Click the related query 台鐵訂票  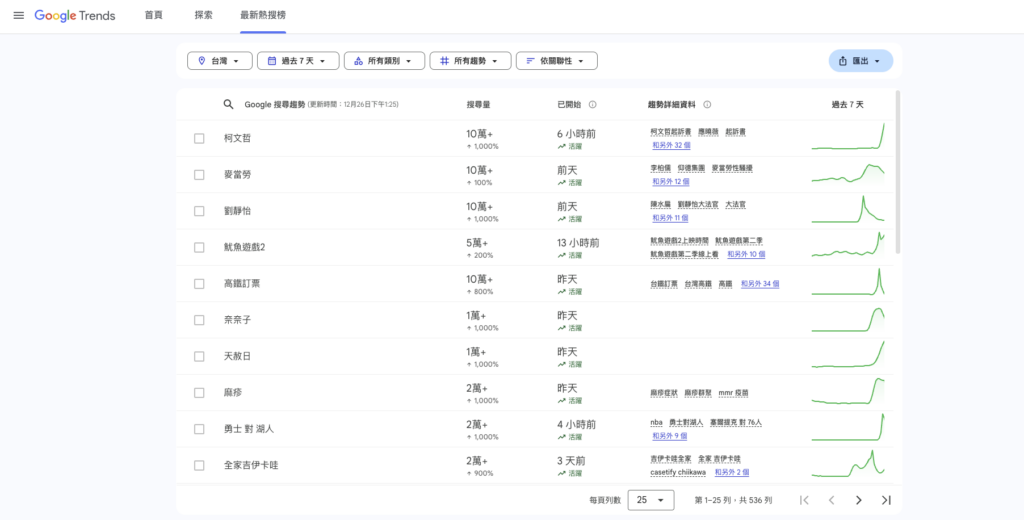point(664,284)
